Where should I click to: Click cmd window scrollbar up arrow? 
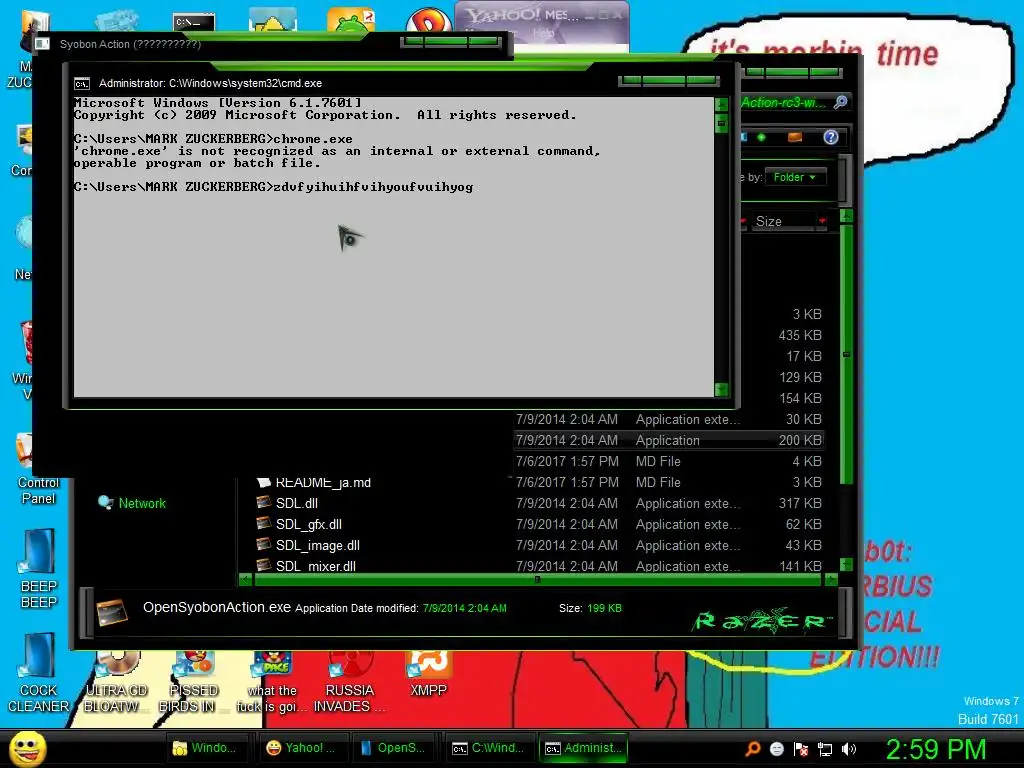pyautogui.click(x=722, y=104)
